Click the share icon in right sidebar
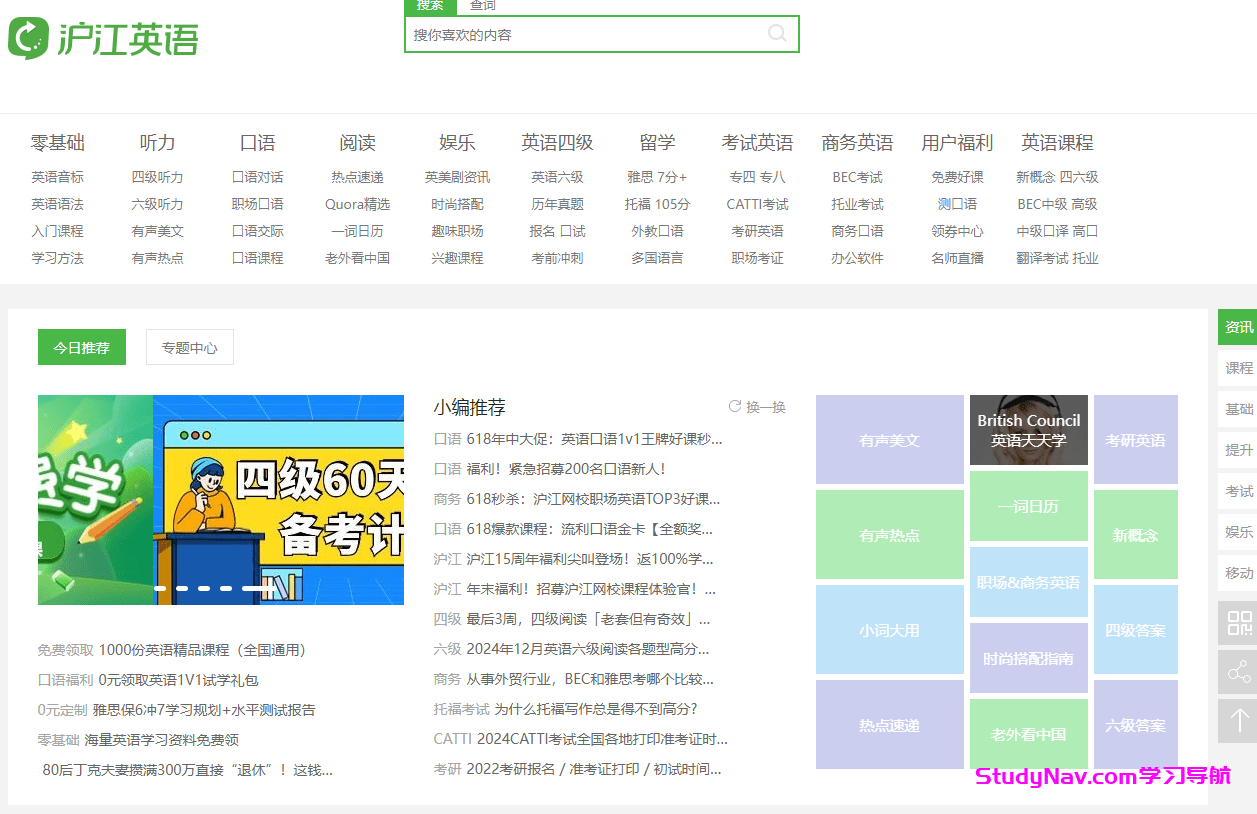 point(1237,671)
